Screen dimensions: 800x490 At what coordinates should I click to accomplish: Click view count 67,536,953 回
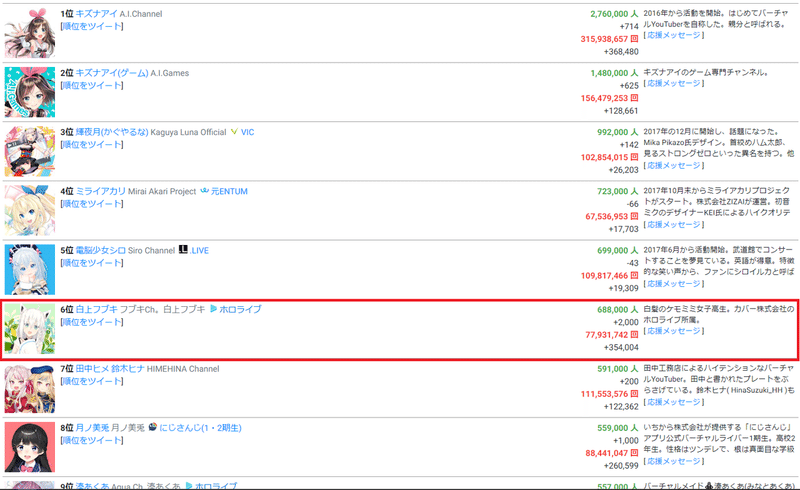tap(612, 216)
